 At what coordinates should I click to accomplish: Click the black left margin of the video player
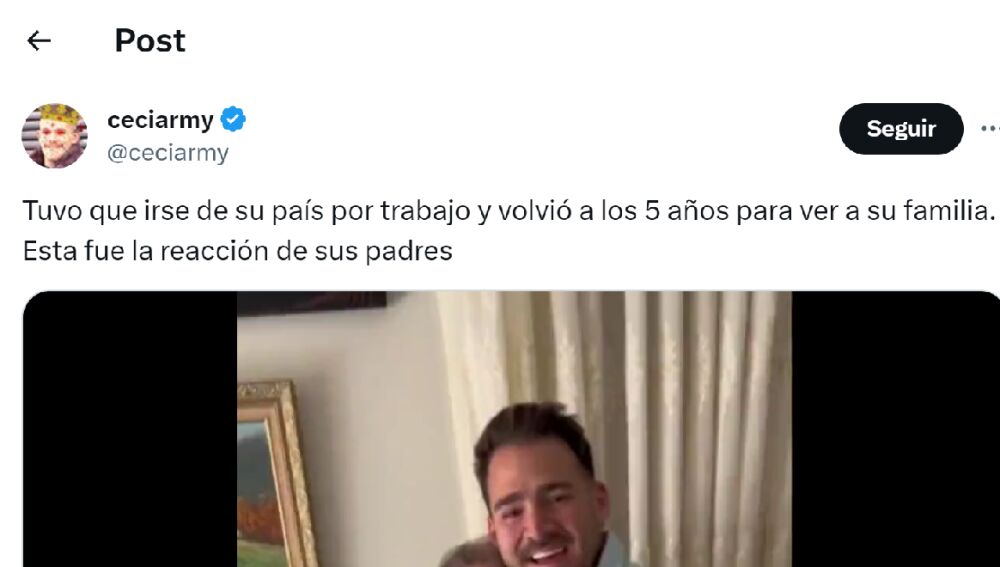[130, 429]
